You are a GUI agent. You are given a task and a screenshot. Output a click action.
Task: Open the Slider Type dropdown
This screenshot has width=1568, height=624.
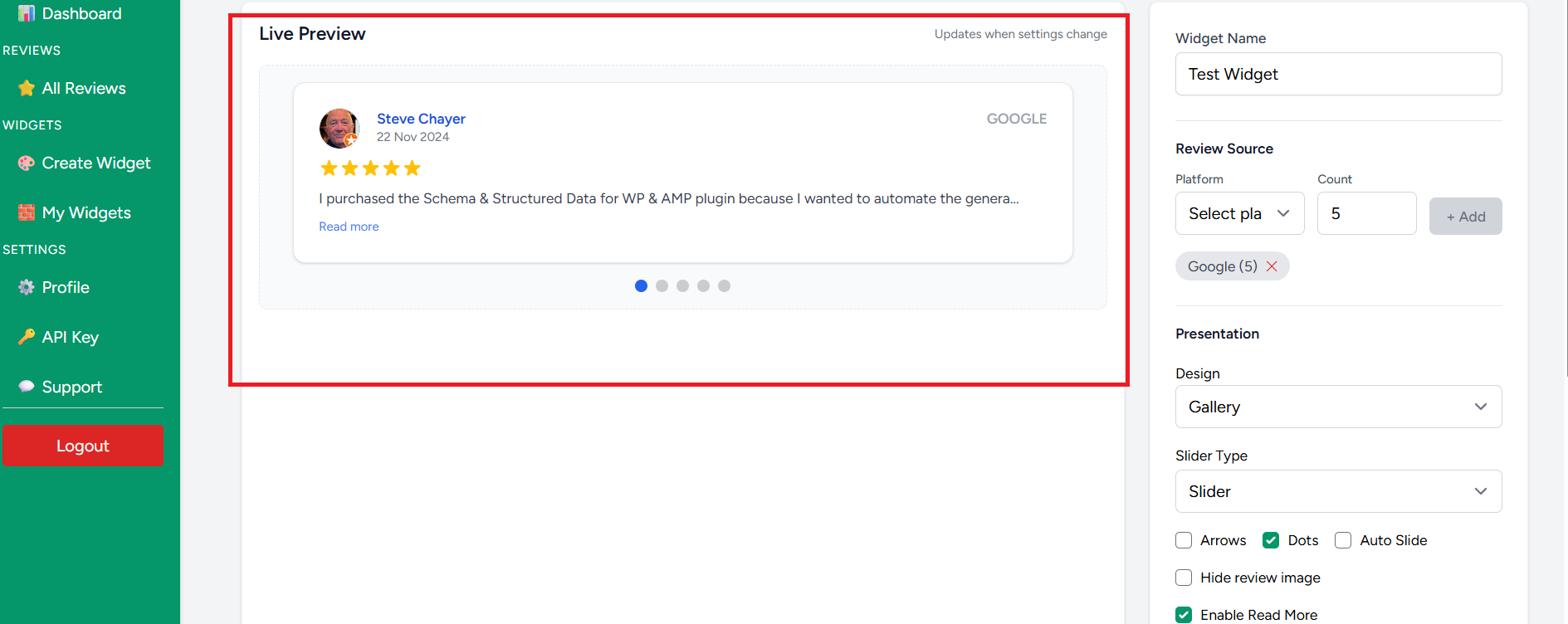(x=1338, y=491)
